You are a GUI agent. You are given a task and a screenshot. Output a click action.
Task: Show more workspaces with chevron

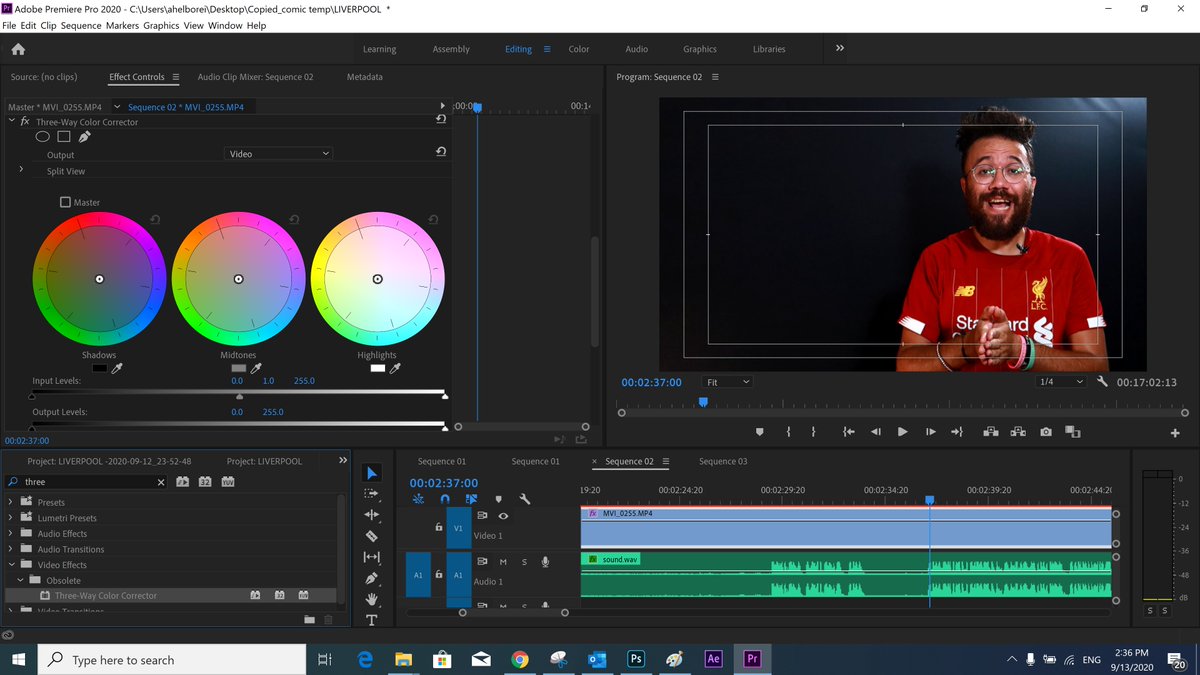[839, 48]
